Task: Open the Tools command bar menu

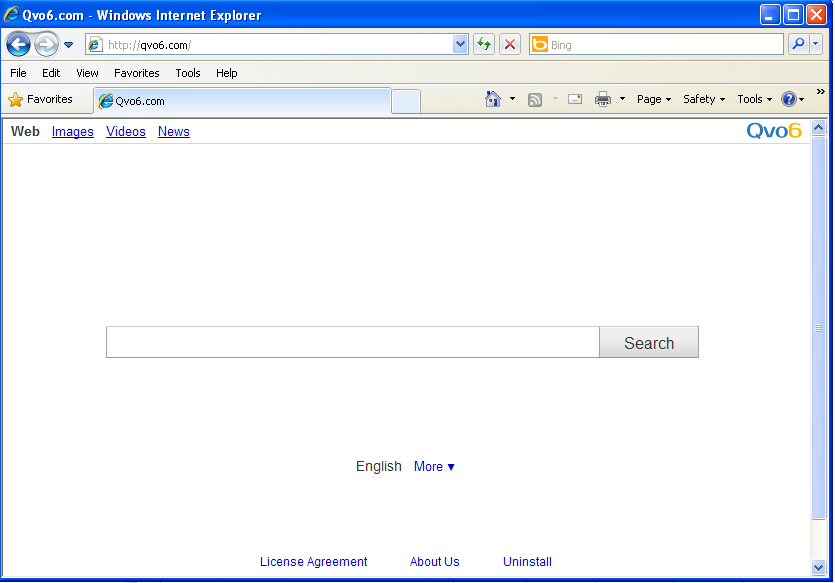Action: (755, 99)
